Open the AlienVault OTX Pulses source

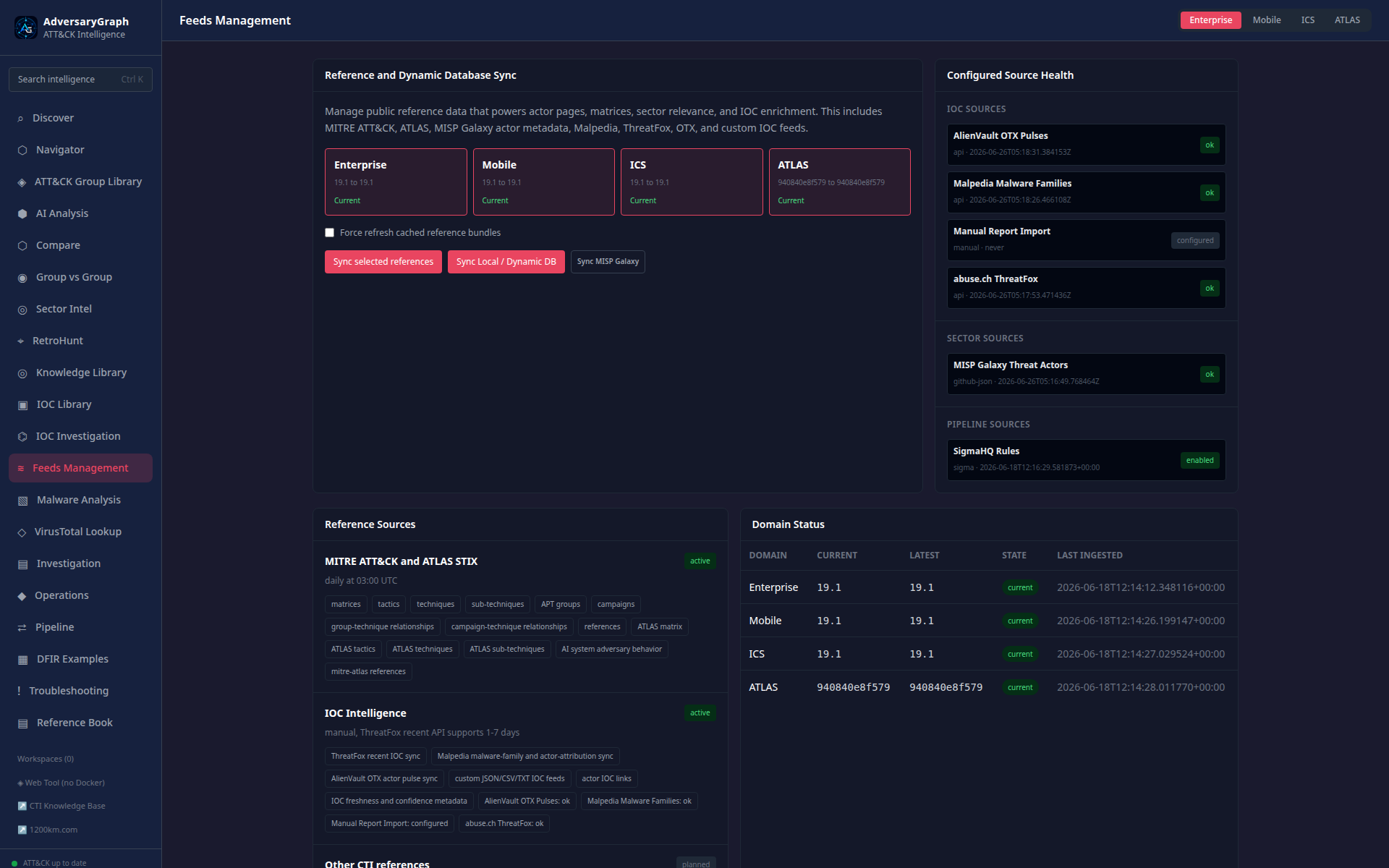(1086, 145)
